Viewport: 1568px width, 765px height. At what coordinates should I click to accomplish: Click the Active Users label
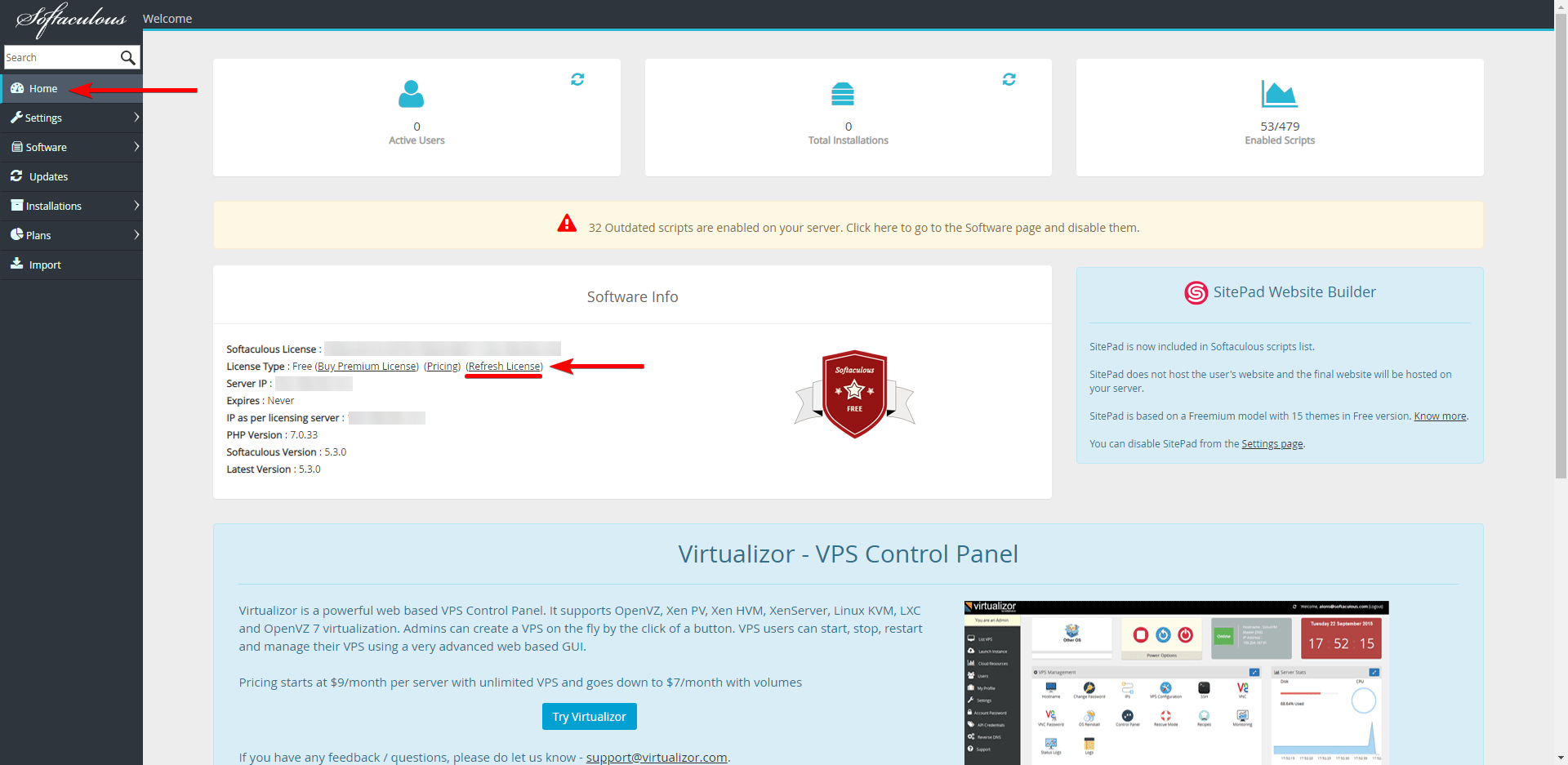pos(416,140)
